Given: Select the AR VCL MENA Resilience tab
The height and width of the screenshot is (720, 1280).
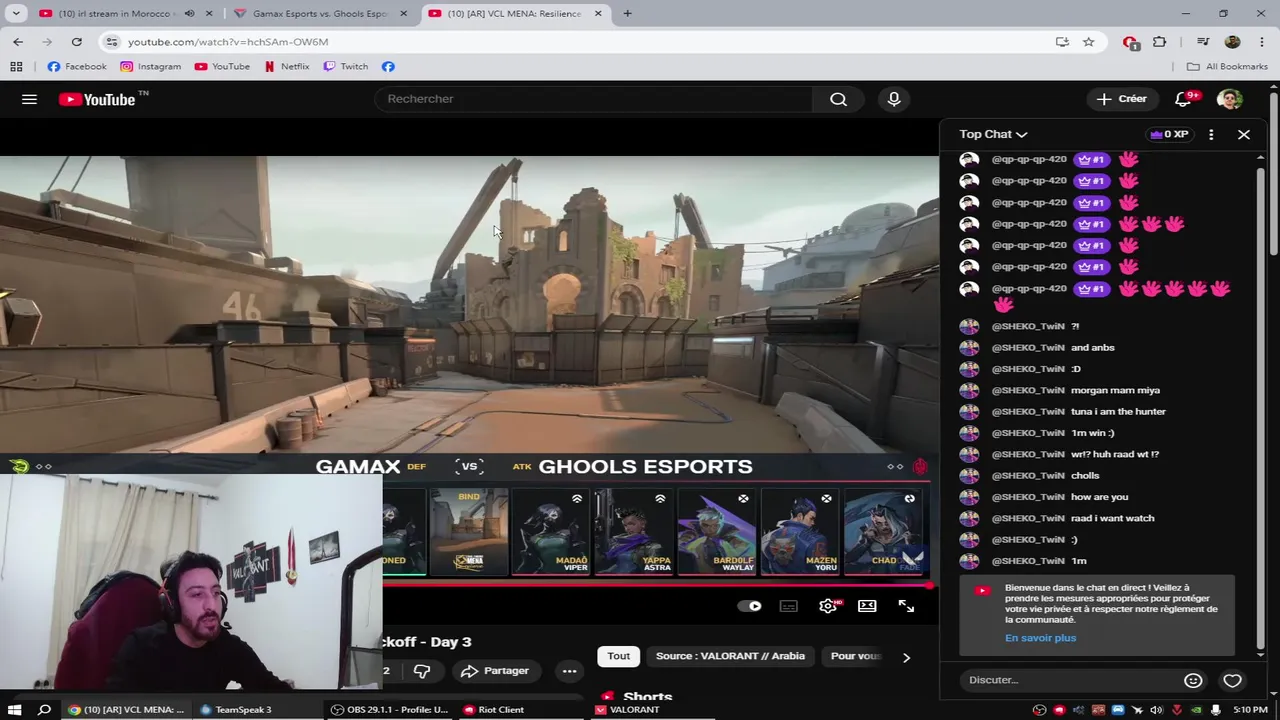Looking at the screenshot, I should coord(514,13).
